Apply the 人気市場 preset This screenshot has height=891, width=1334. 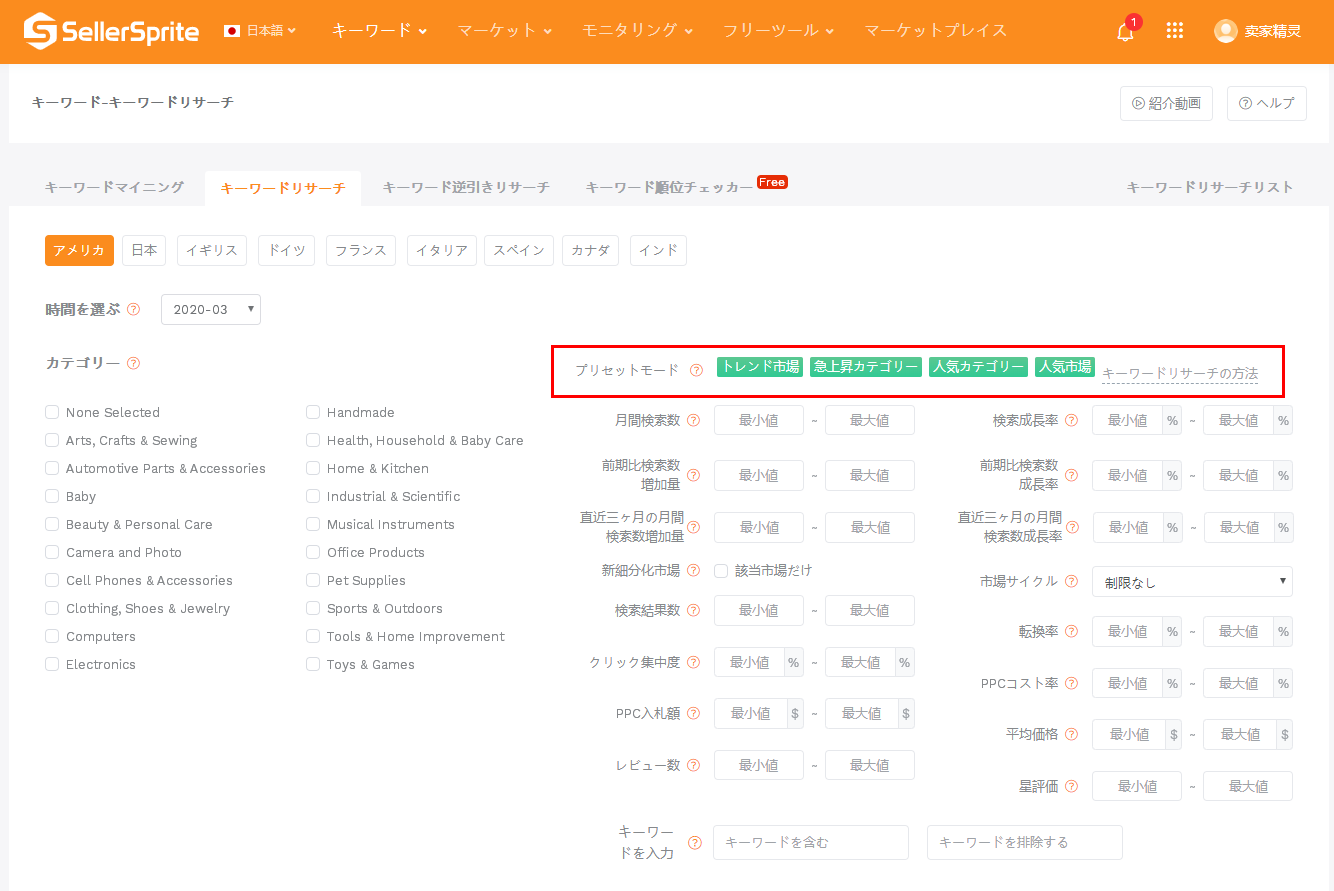click(1065, 367)
